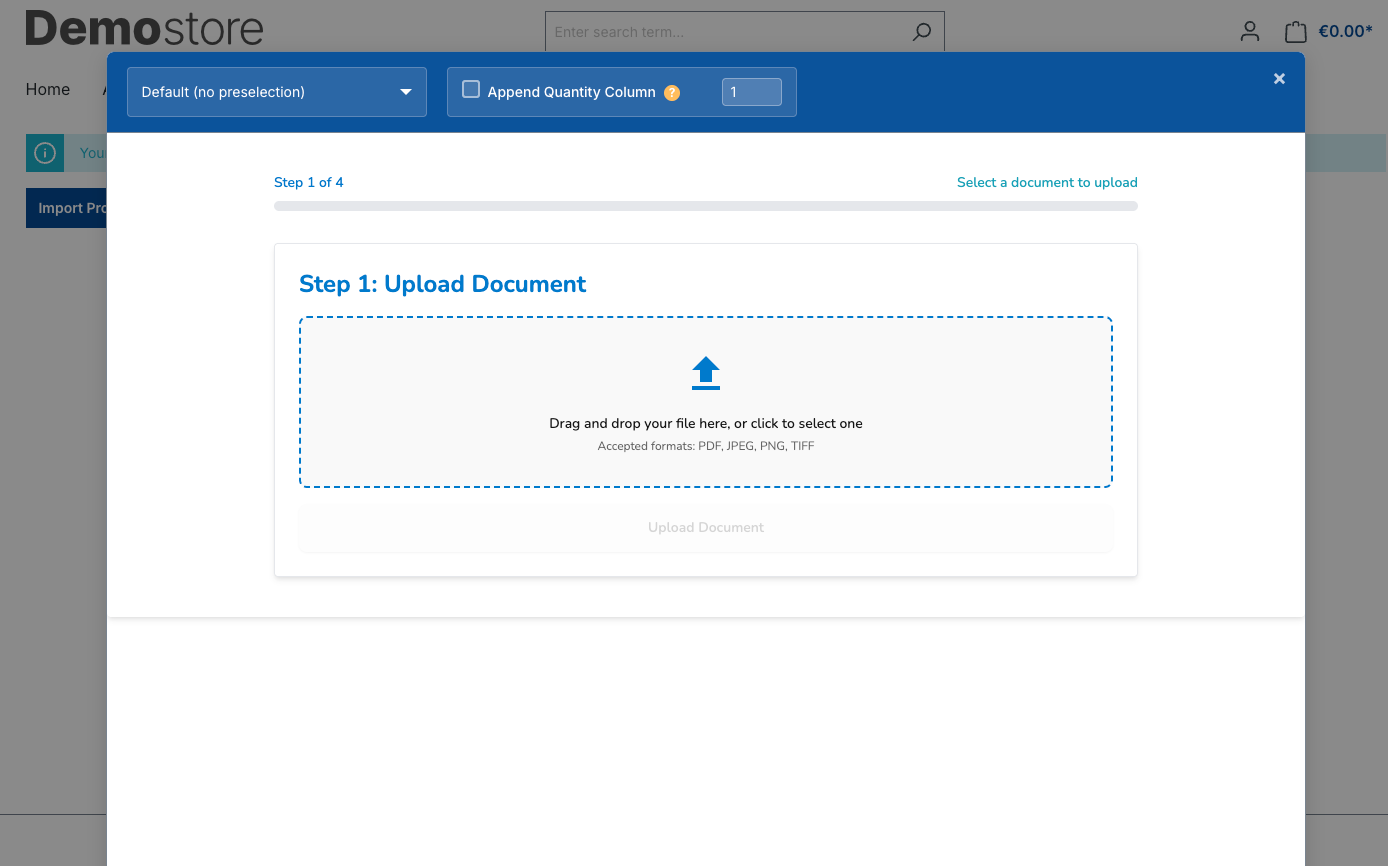The width and height of the screenshot is (1388, 866).
Task: Click the Demostore logo
Action: pos(143,28)
